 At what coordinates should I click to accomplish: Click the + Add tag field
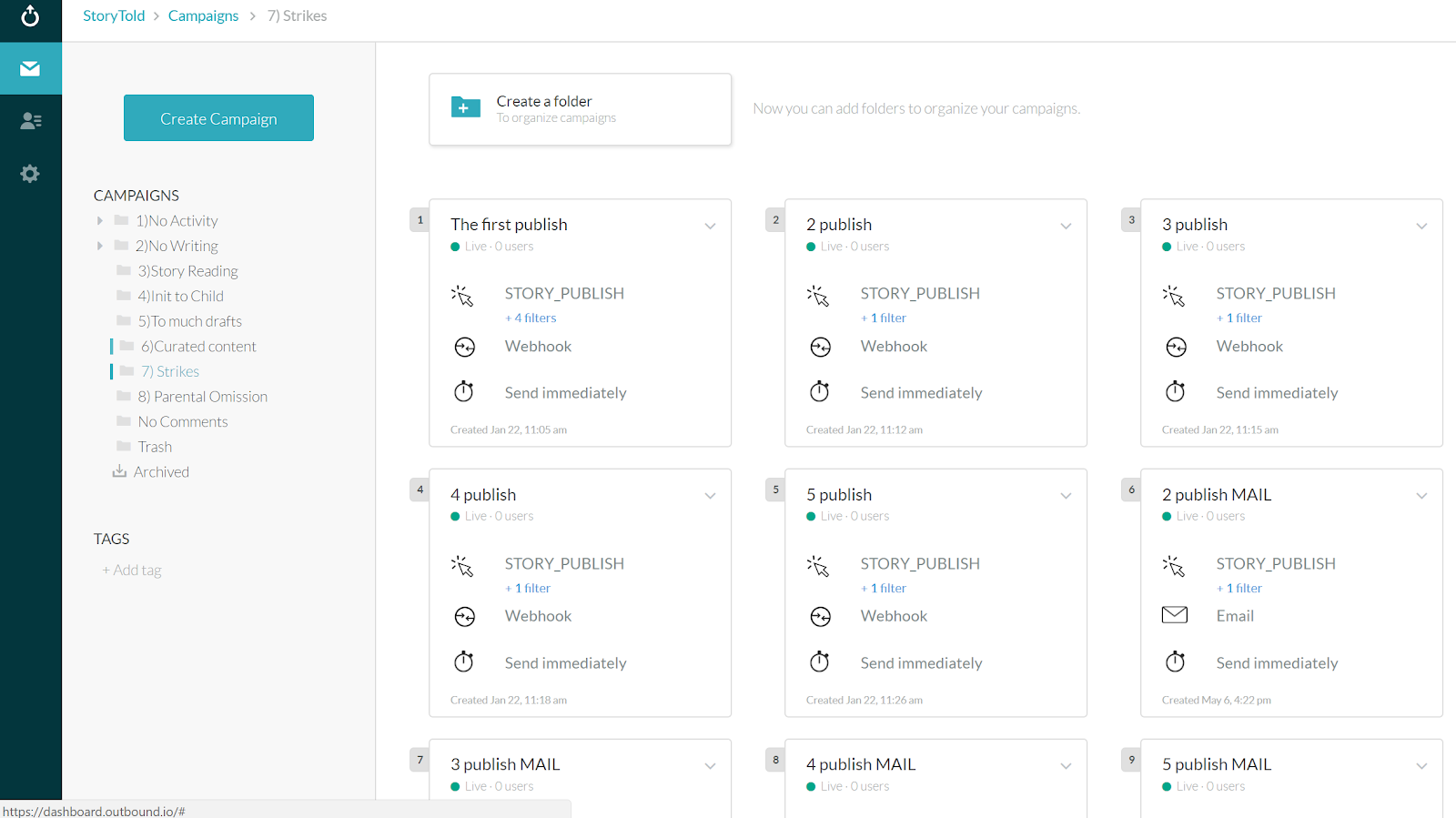tap(132, 571)
